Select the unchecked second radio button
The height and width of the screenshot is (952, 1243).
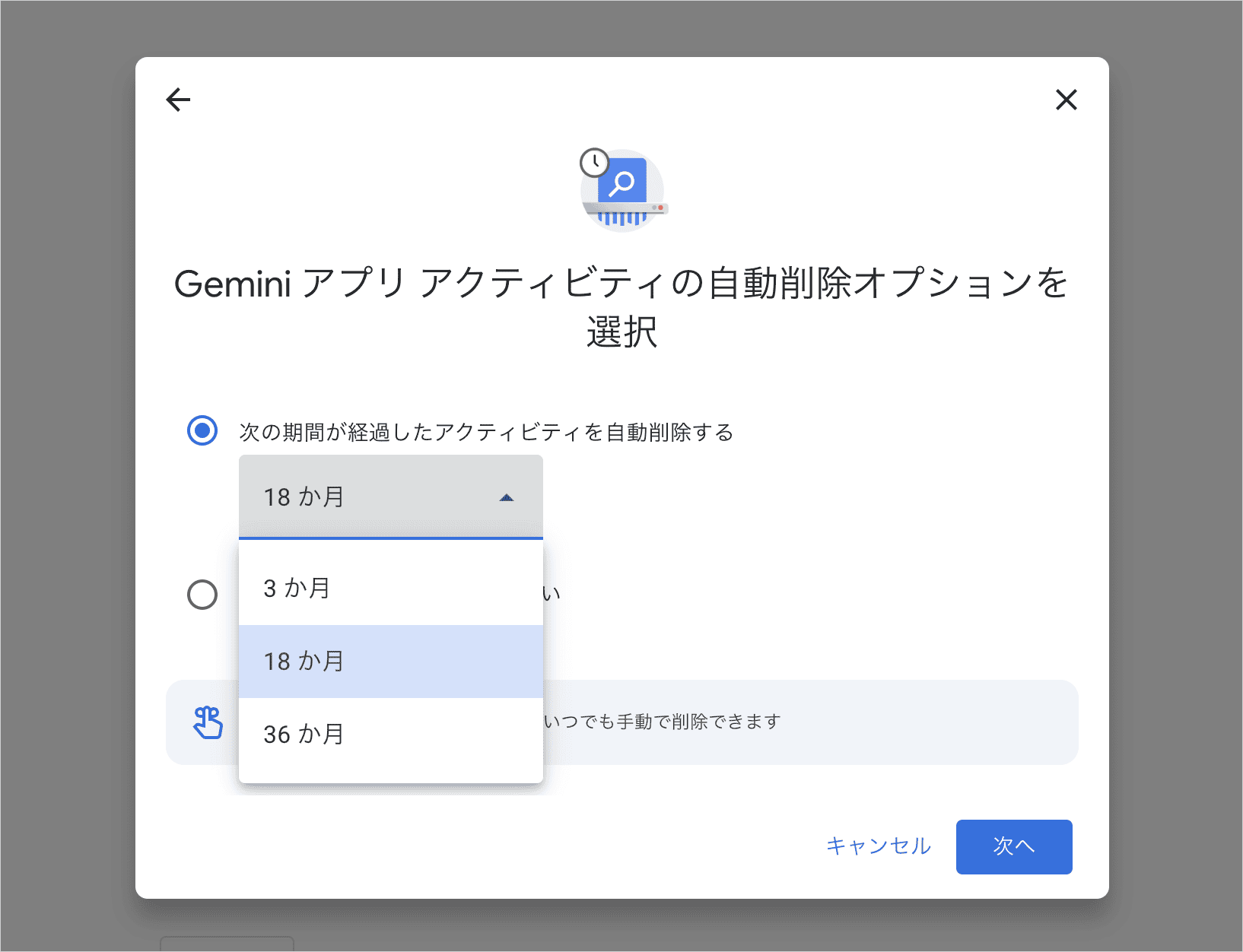click(x=202, y=595)
